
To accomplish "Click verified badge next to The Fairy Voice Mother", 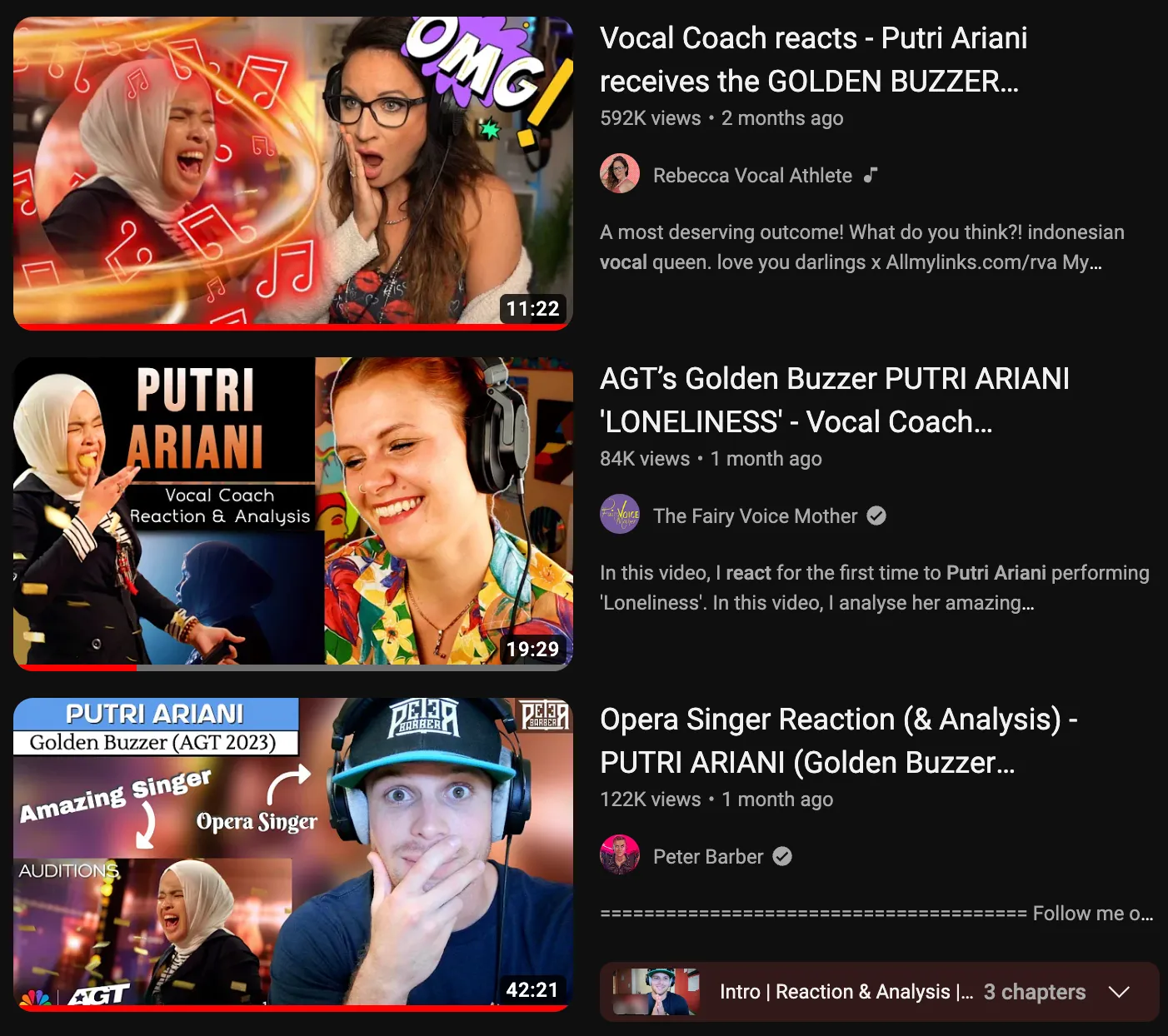I will tap(876, 516).
